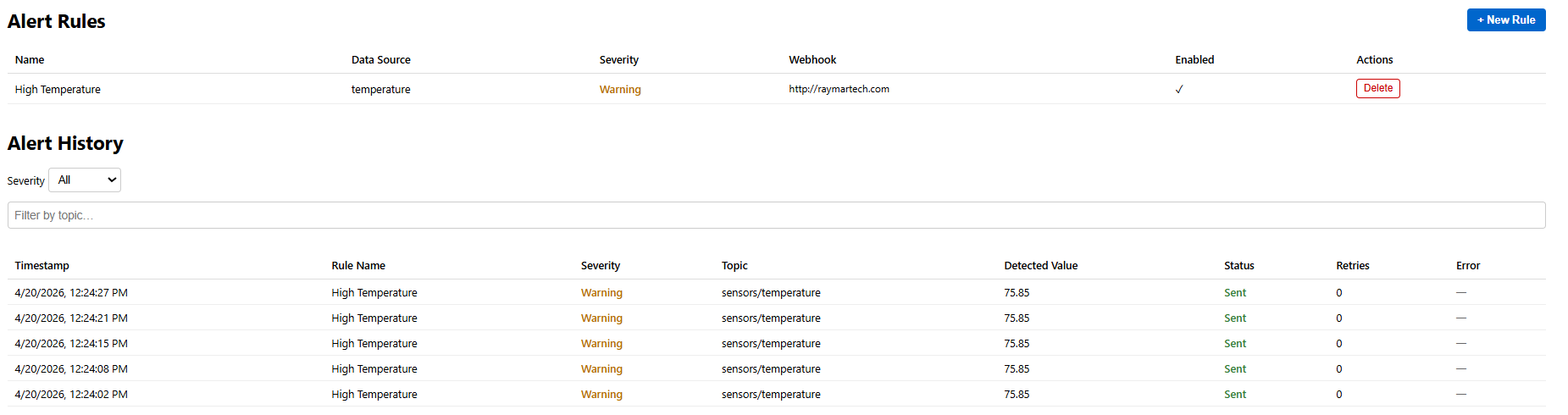Click the raymartech.com webhook URL
The width and height of the screenshot is (1568, 415).
(x=839, y=89)
